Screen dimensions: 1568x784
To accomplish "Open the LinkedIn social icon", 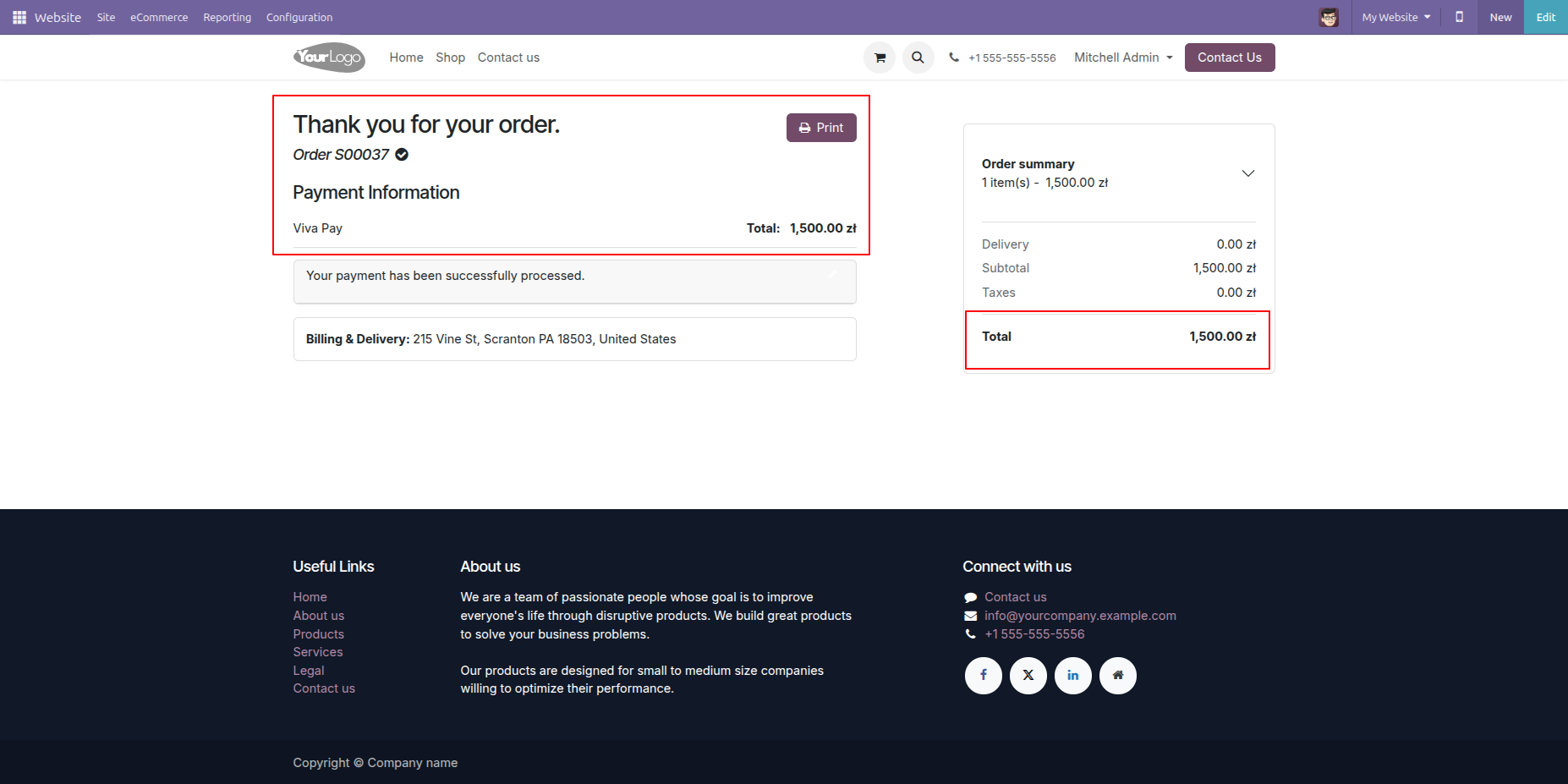I will click(1073, 675).
